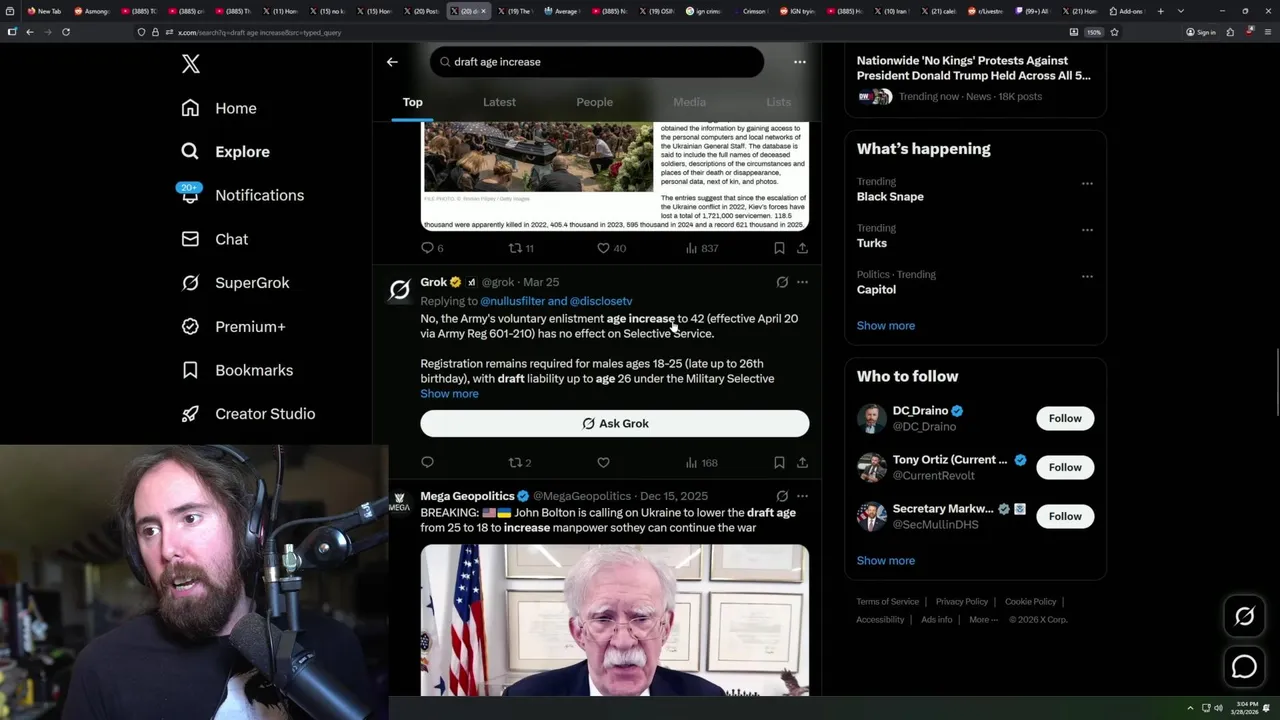1280x720 pixels.
Task: Open John Bolton video thumbnail
Action: coord(615,620)
